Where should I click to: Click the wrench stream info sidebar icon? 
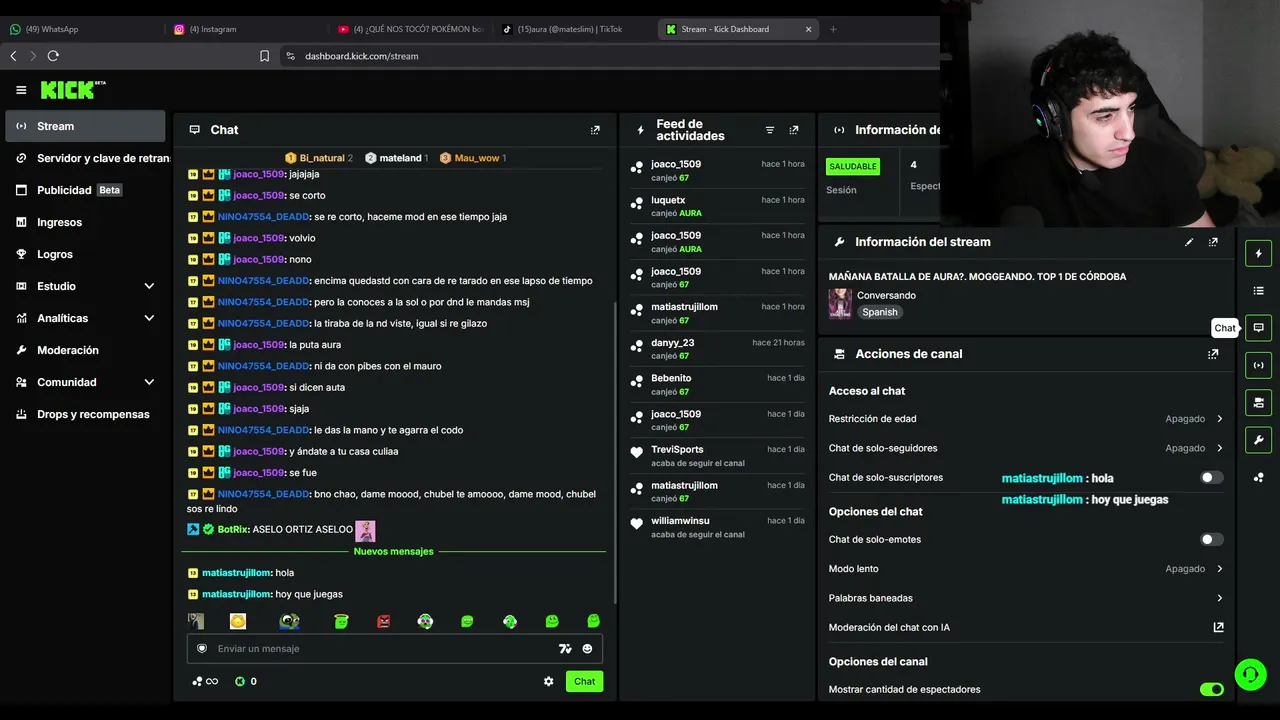(x=1259, y=440)
